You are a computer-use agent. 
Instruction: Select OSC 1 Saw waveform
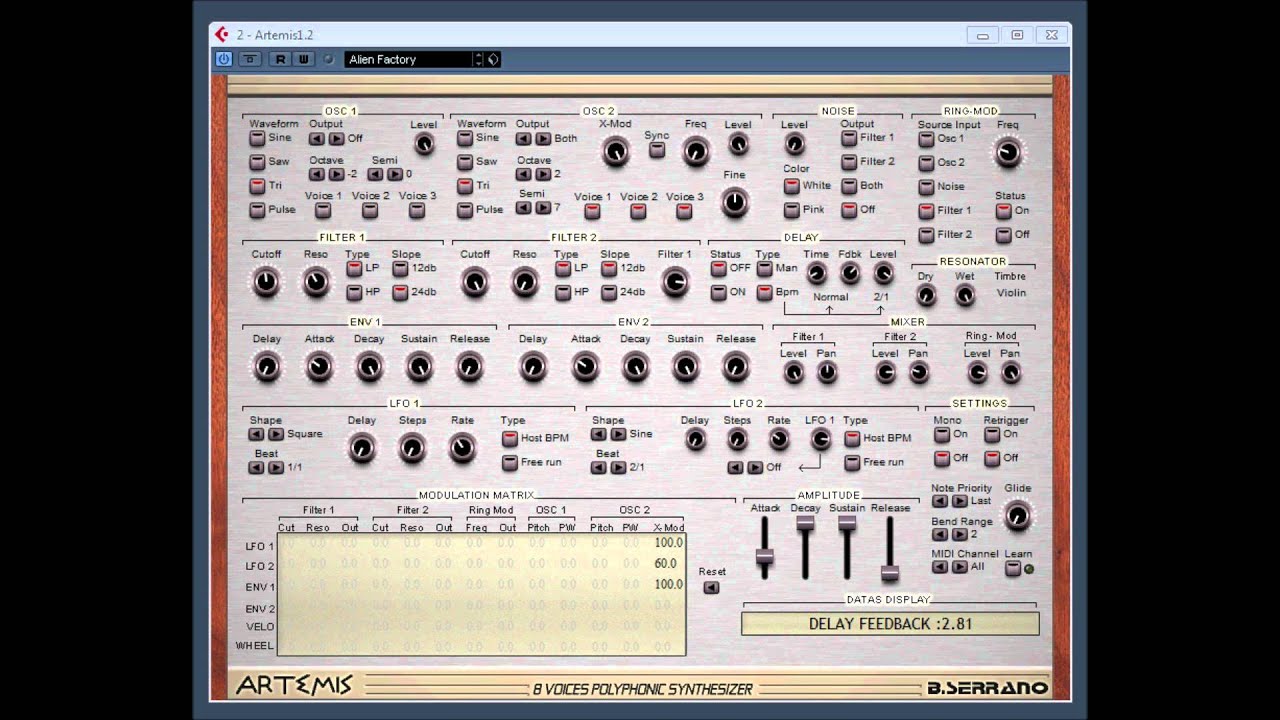tap(257, 162)
